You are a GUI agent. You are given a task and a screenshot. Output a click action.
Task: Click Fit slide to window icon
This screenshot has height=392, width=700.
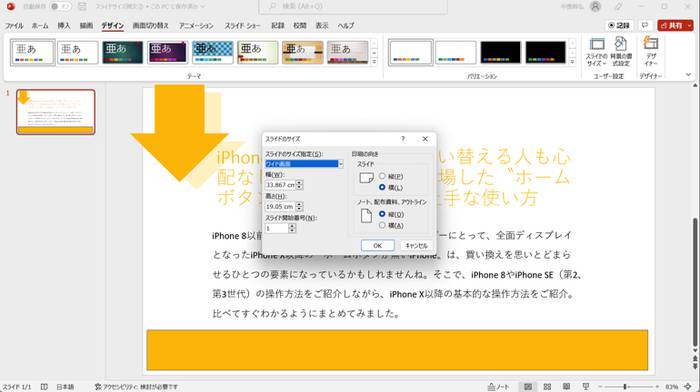pos(688,387)
